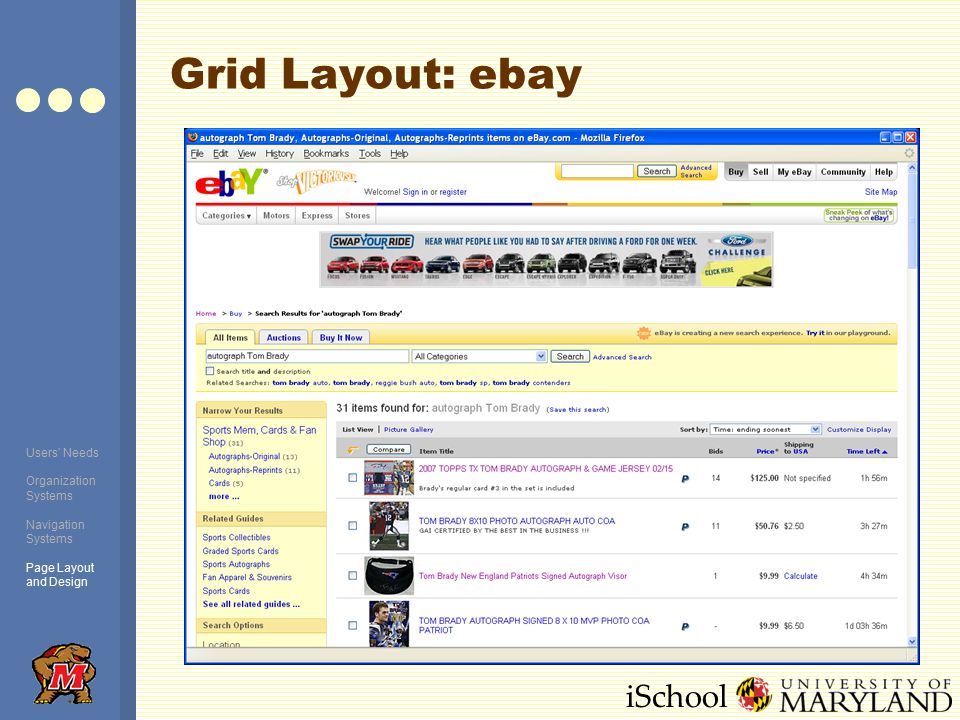Click the Firefox icon in title bar

pos(193,137)
